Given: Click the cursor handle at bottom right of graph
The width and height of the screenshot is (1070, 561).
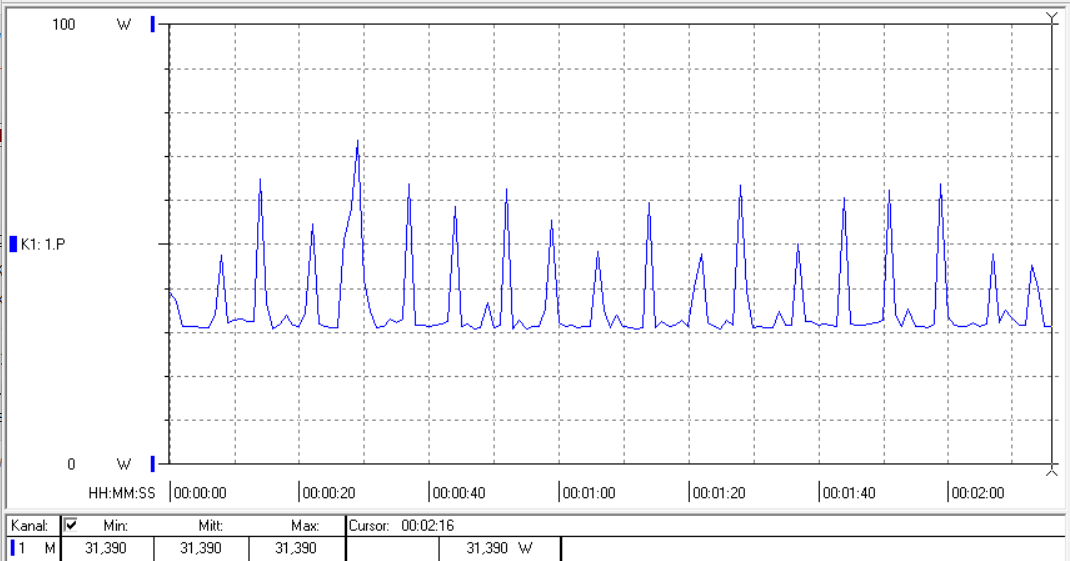Looking at the screenshot, I should point(1050,469).
